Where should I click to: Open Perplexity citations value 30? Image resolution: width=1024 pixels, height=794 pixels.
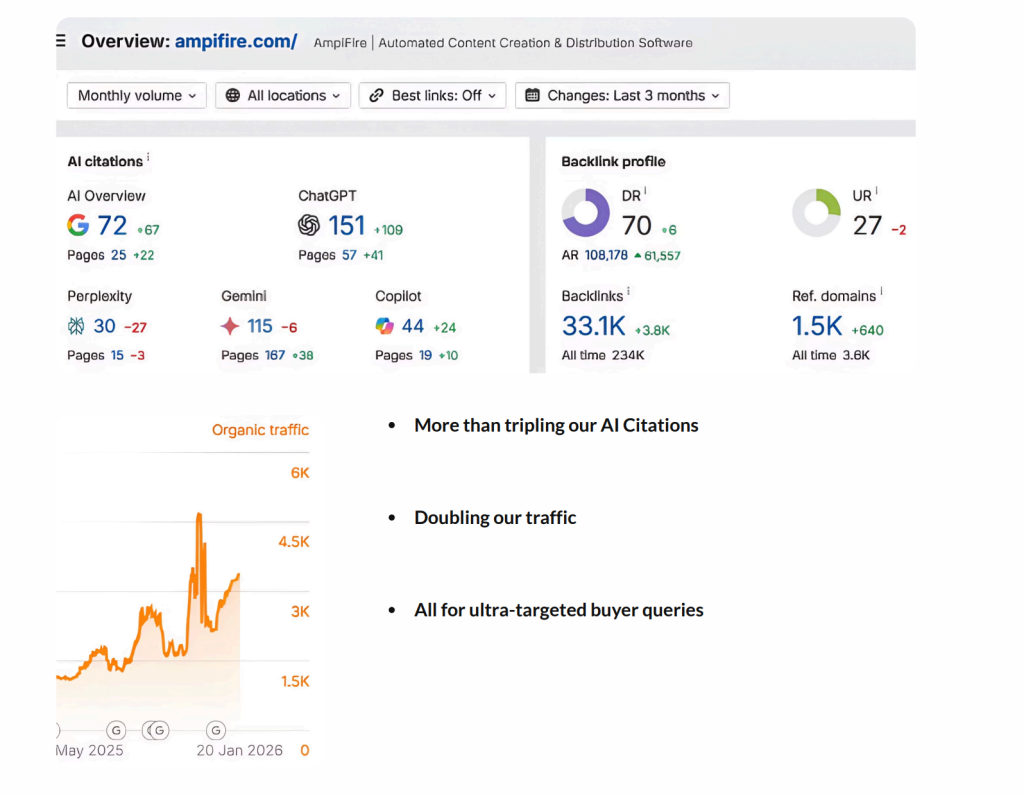point(104,326)
